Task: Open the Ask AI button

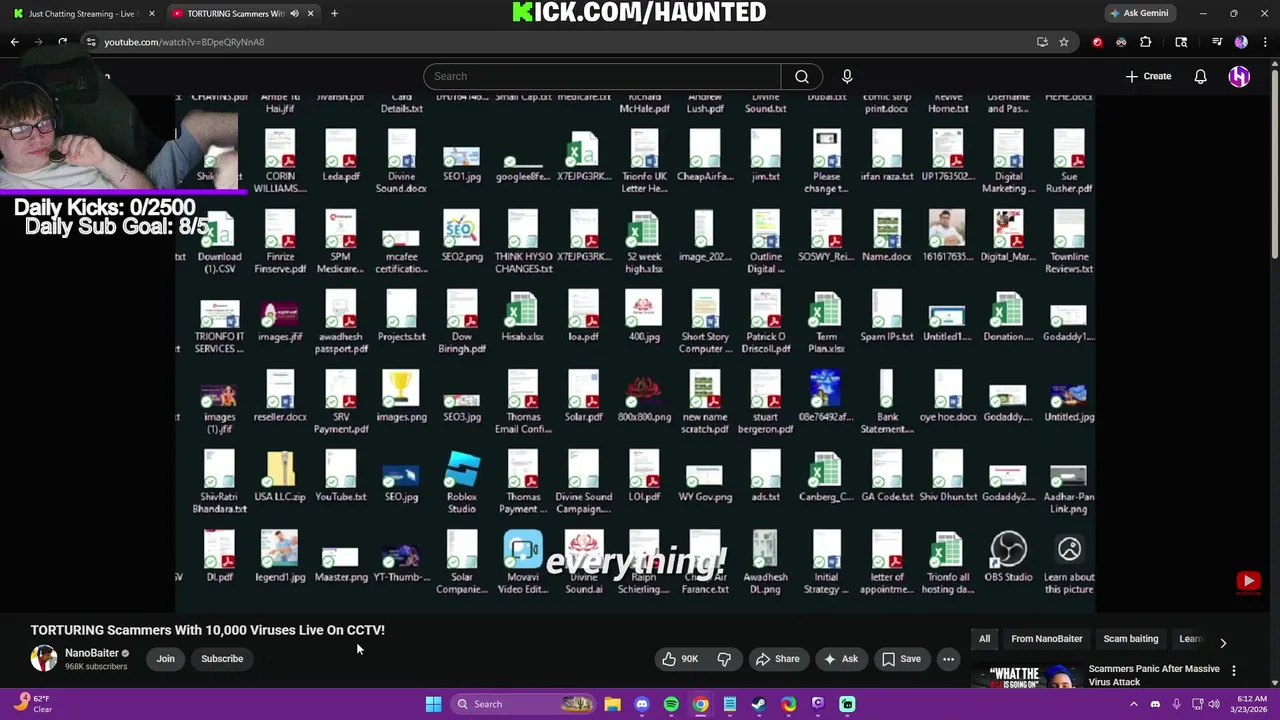Action: pos(840,659)
